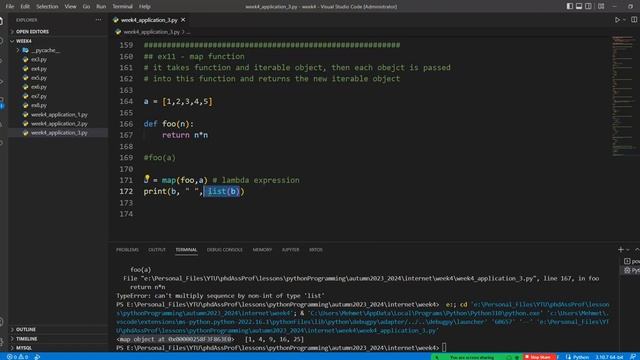Screen dimensions: 640x360
Task: Toggle bottom panel layout icon
Action: (x=579, y=6)
